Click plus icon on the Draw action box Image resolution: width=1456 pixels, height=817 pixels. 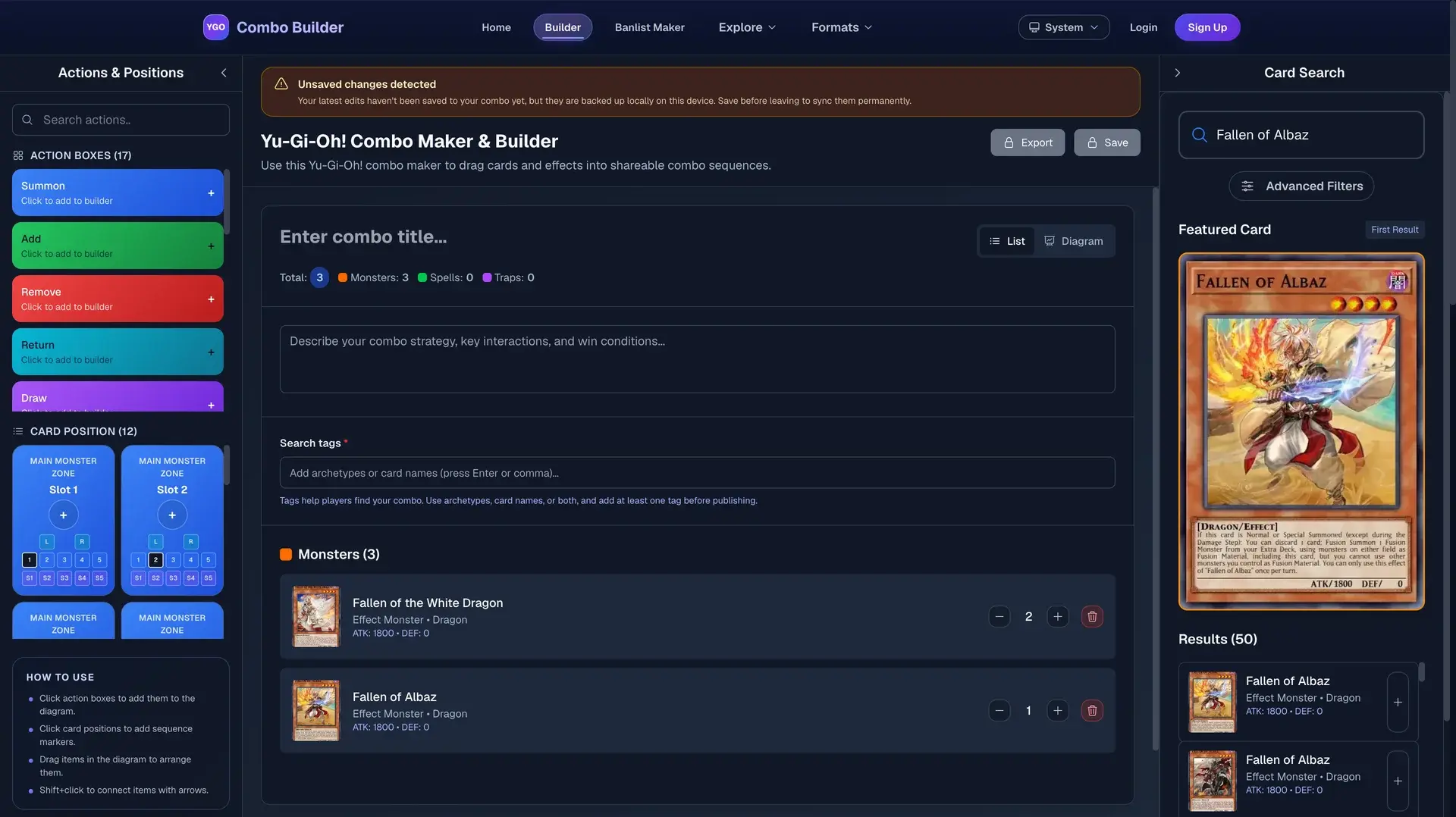211,405
